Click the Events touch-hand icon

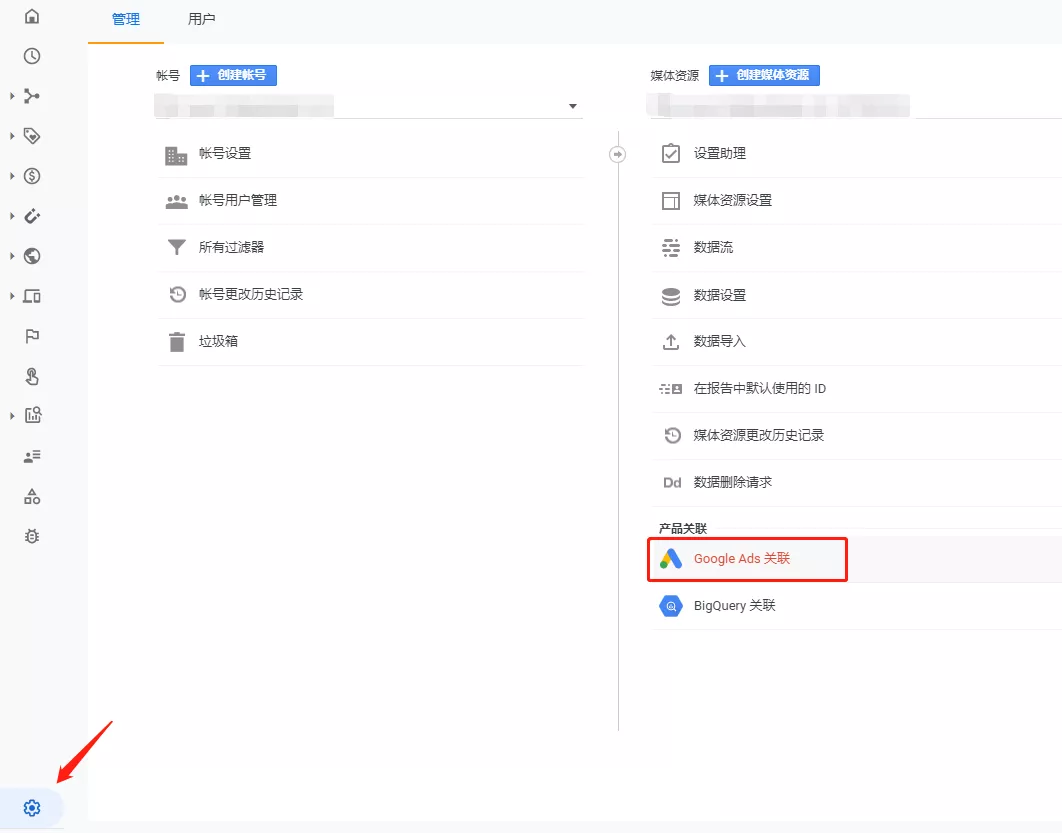32,376
